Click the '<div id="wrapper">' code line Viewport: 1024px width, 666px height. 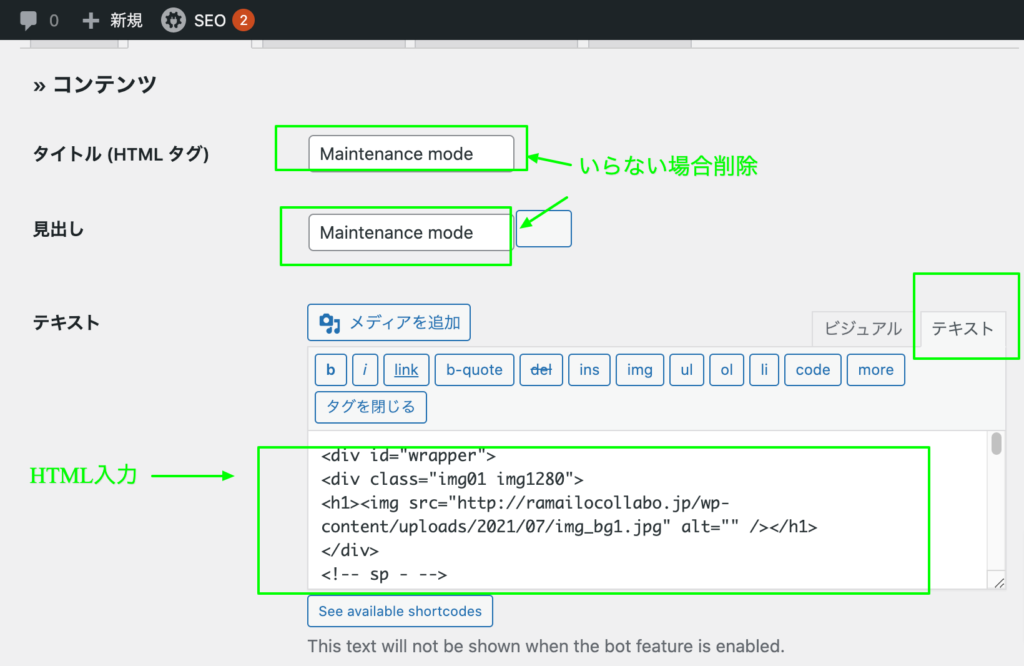[408, 456]
